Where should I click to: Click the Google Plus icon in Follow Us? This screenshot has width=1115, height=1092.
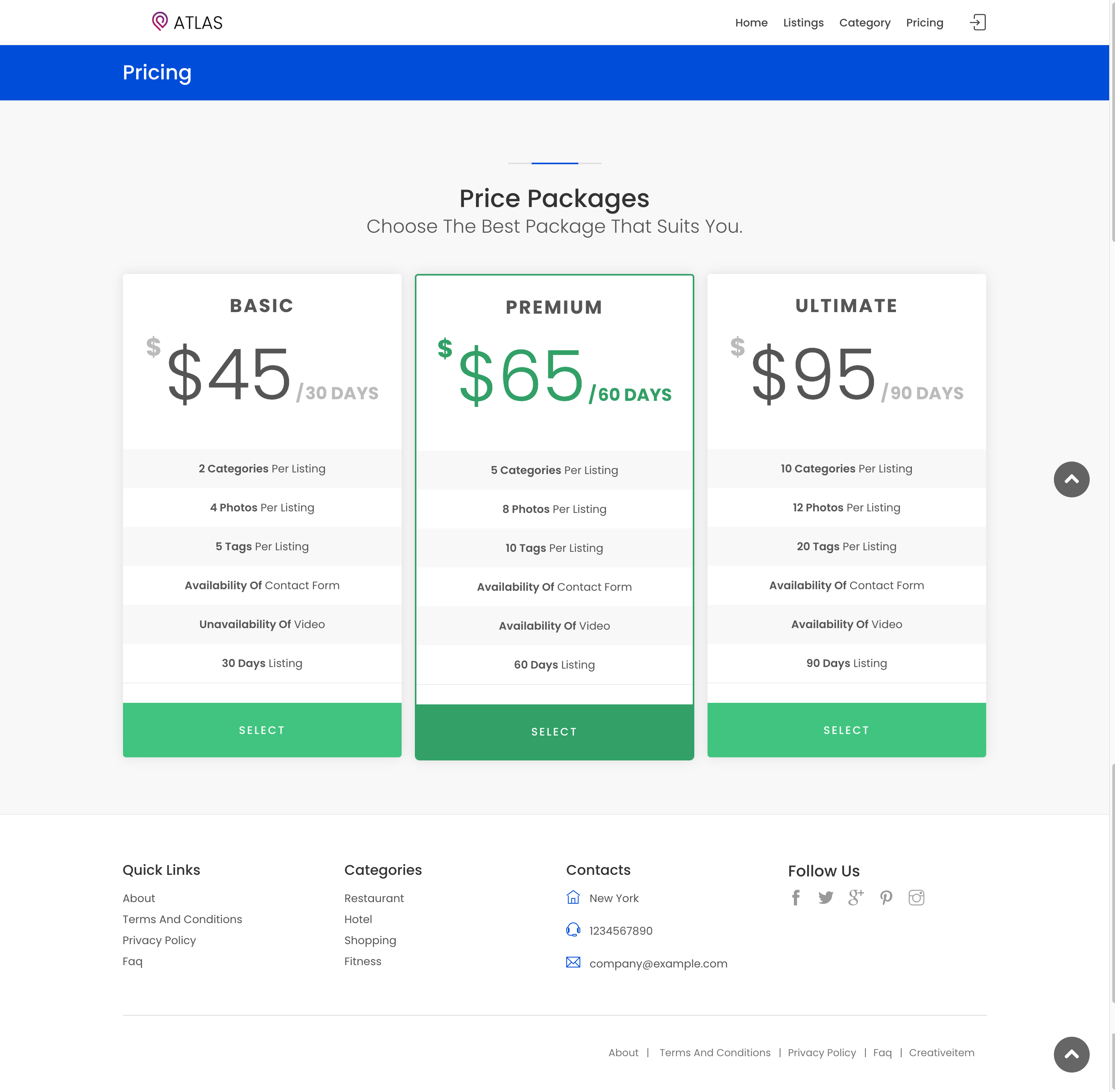pyautogui.click(x=855, y=897)
